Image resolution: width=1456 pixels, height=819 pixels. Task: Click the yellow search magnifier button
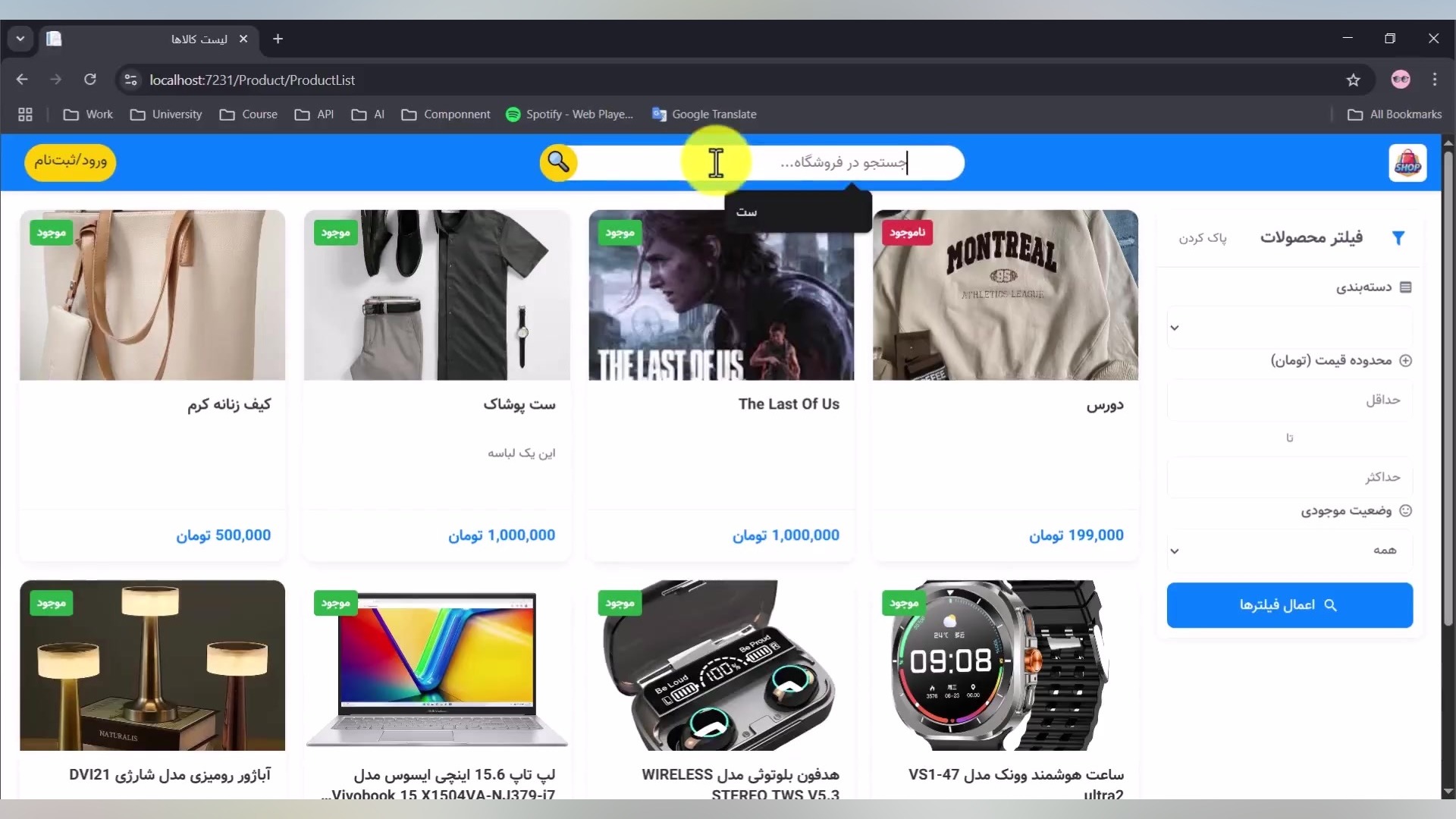click(x=559, y=162)
